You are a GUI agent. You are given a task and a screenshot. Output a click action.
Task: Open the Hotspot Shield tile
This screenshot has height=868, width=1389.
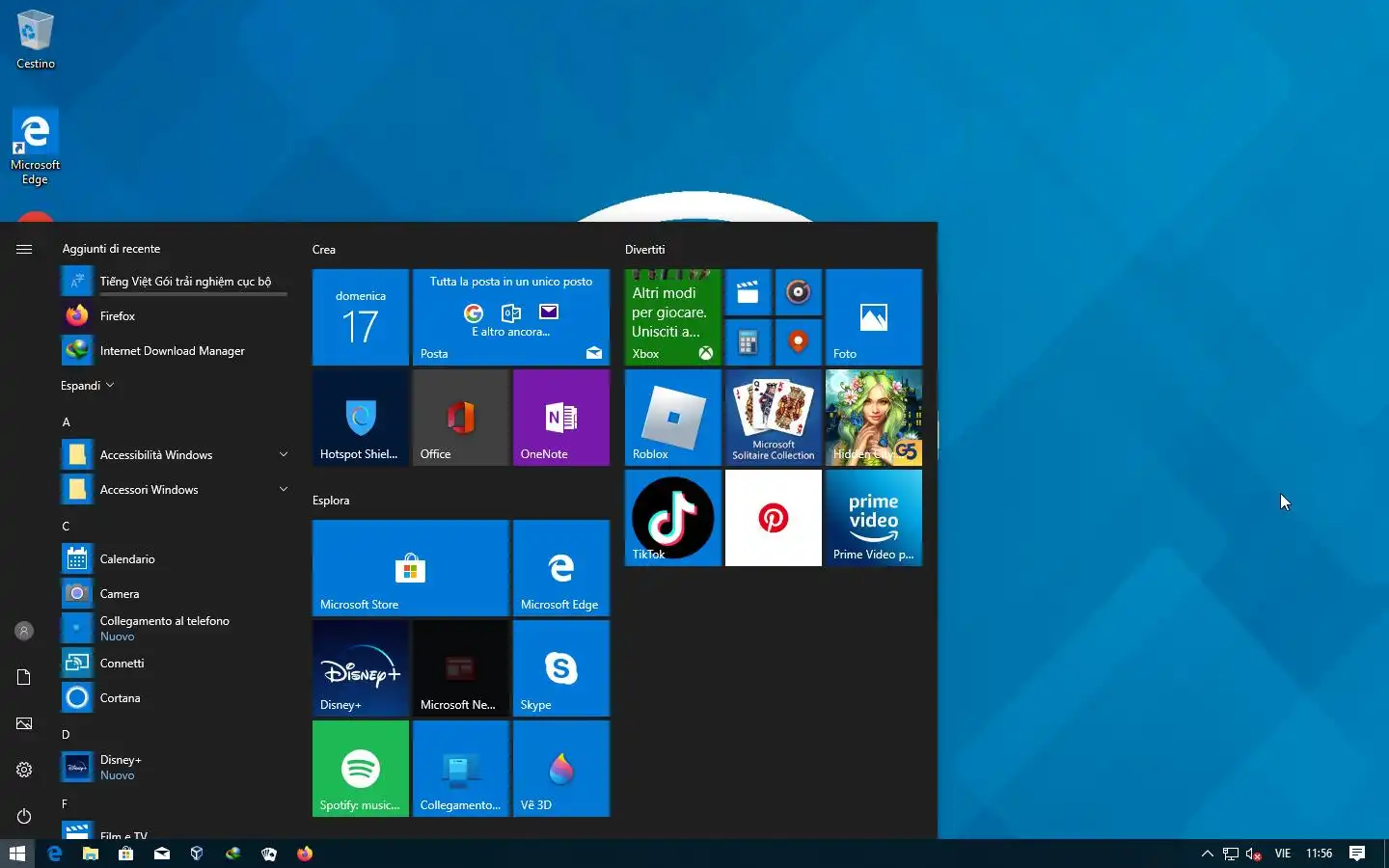coord(361,418)
